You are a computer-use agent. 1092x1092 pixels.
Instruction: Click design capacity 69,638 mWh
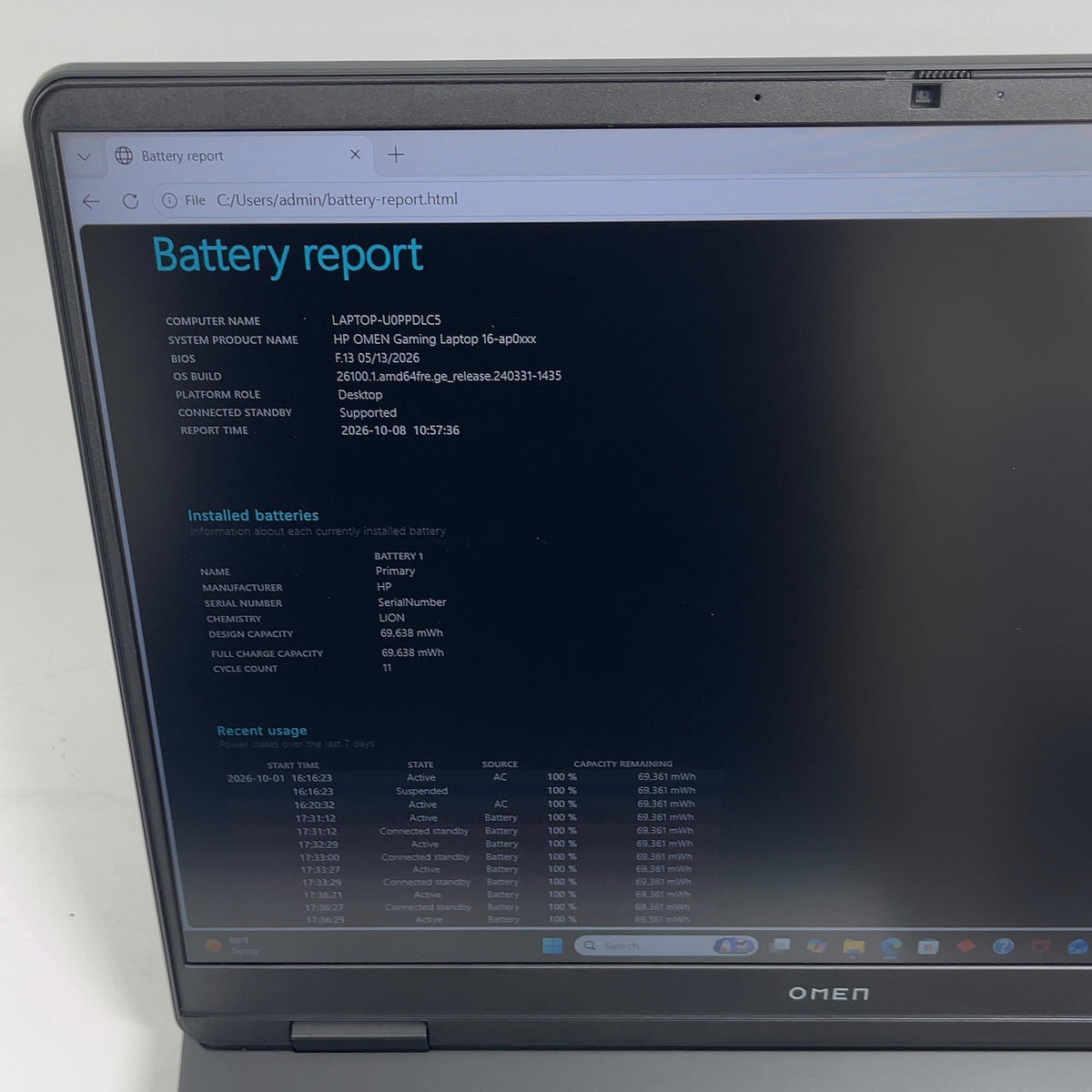411,633
